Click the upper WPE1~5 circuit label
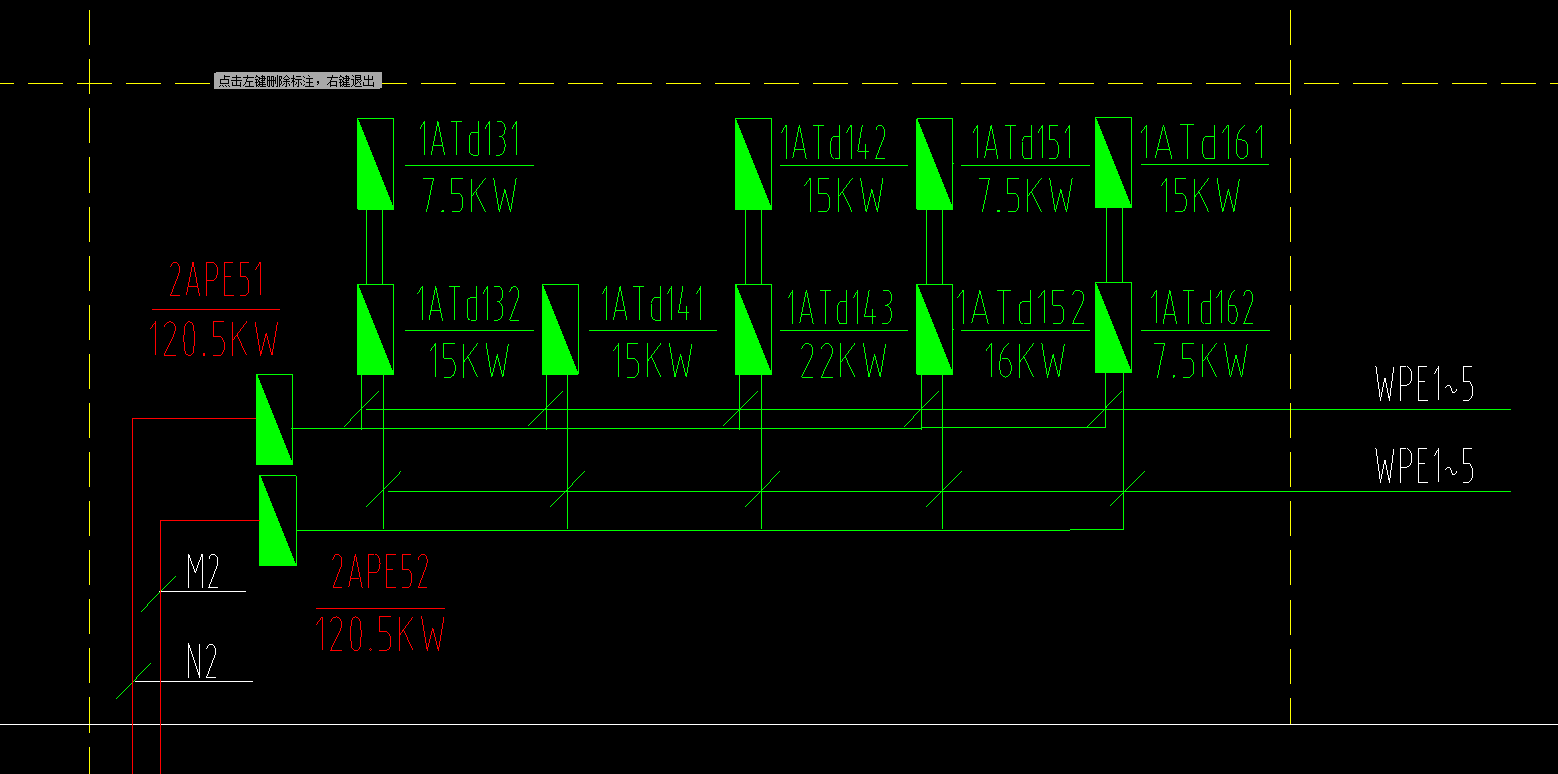Viewport: 1558px width, 774px height. (1425, 385)
